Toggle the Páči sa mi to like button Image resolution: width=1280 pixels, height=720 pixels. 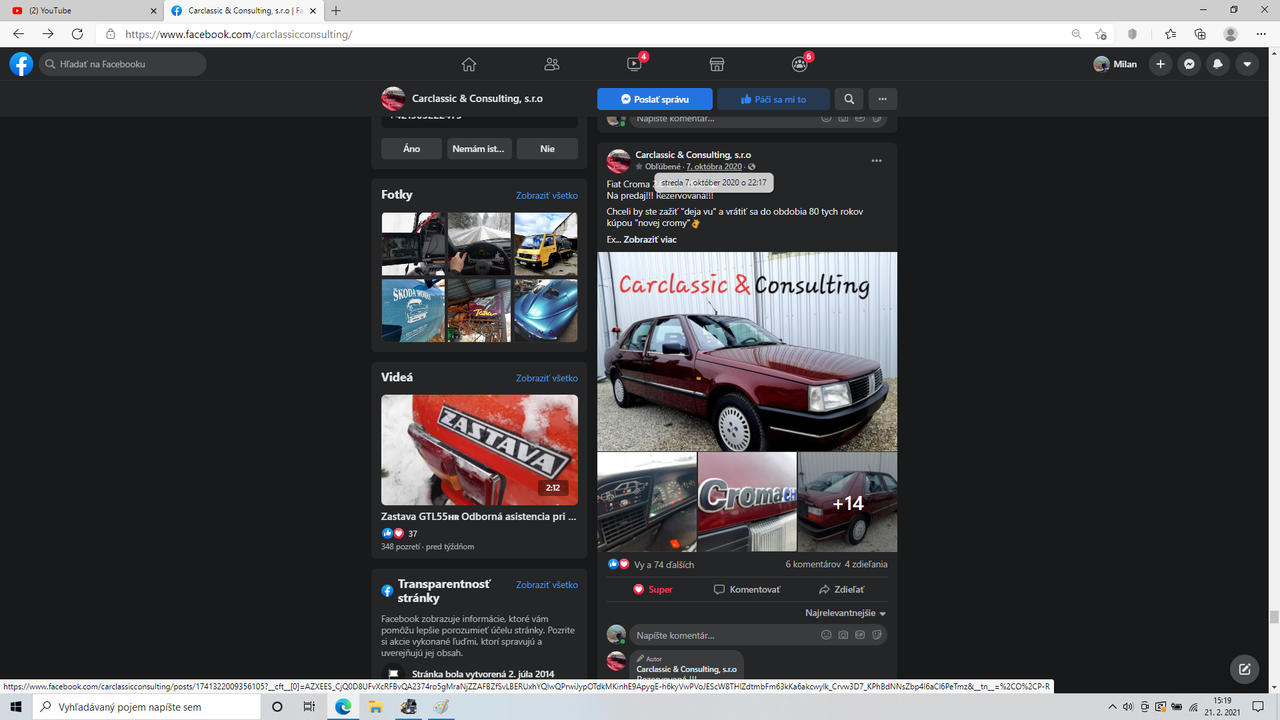(x=774, y=99)
